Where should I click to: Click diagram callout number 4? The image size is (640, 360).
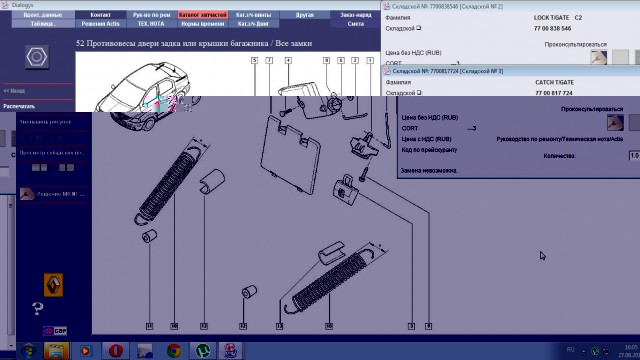click(288, 60)
